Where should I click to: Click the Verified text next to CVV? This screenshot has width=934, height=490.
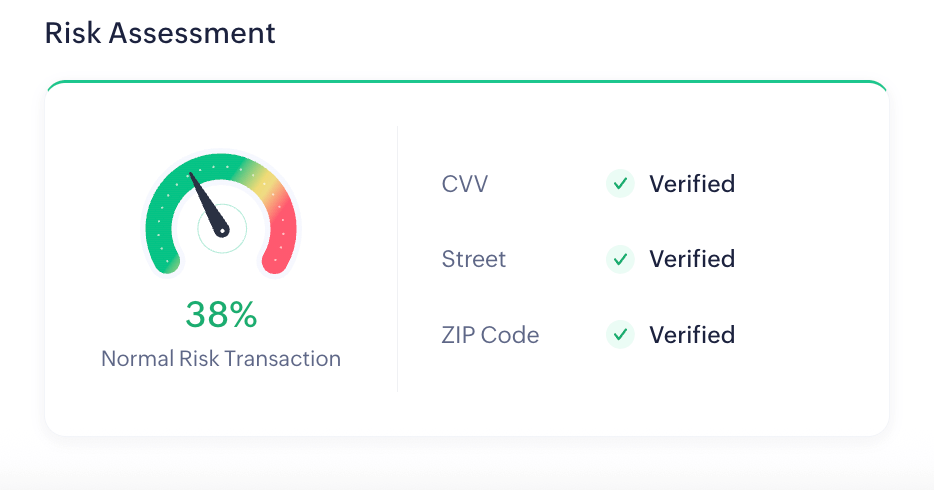692,184
